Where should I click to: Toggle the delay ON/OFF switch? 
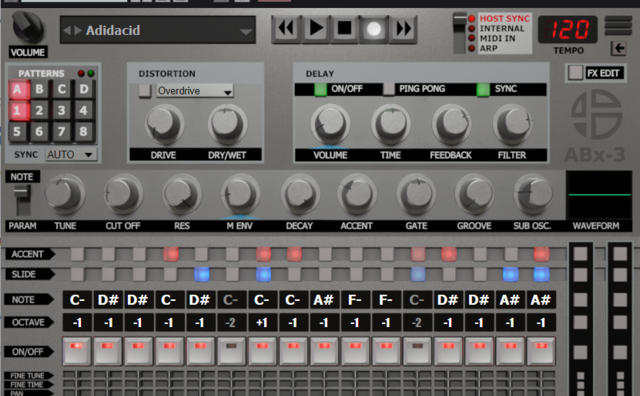pyautogui.click(x=320, y=89)
